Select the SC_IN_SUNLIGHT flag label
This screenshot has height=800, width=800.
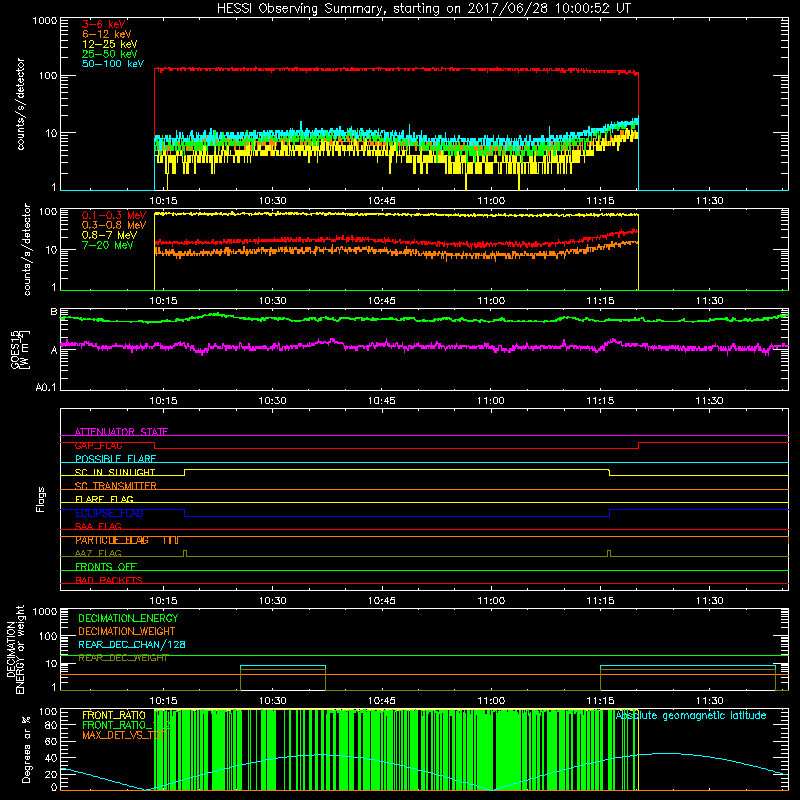click(115, 472)
